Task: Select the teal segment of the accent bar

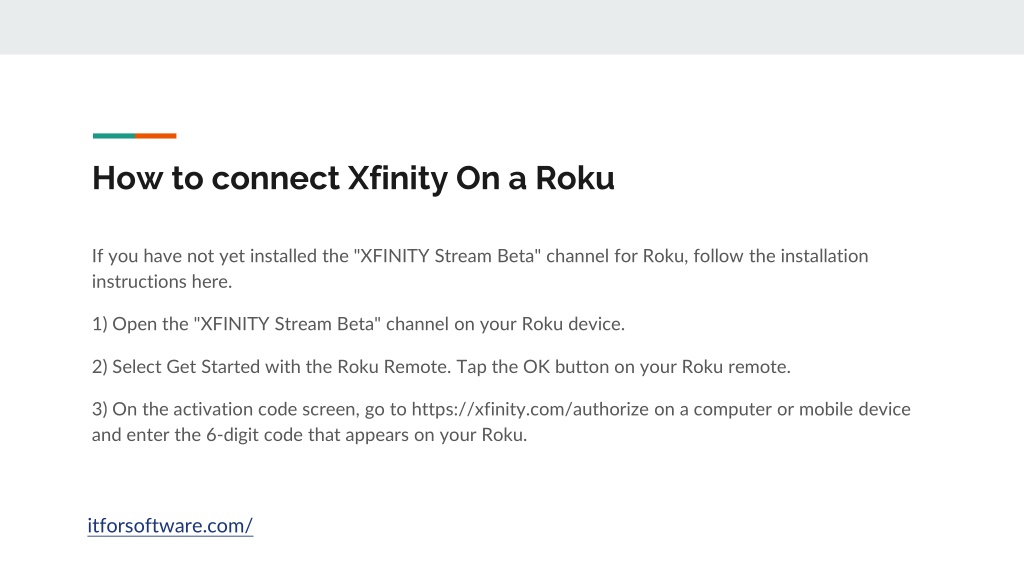Action: coord(114,136)
